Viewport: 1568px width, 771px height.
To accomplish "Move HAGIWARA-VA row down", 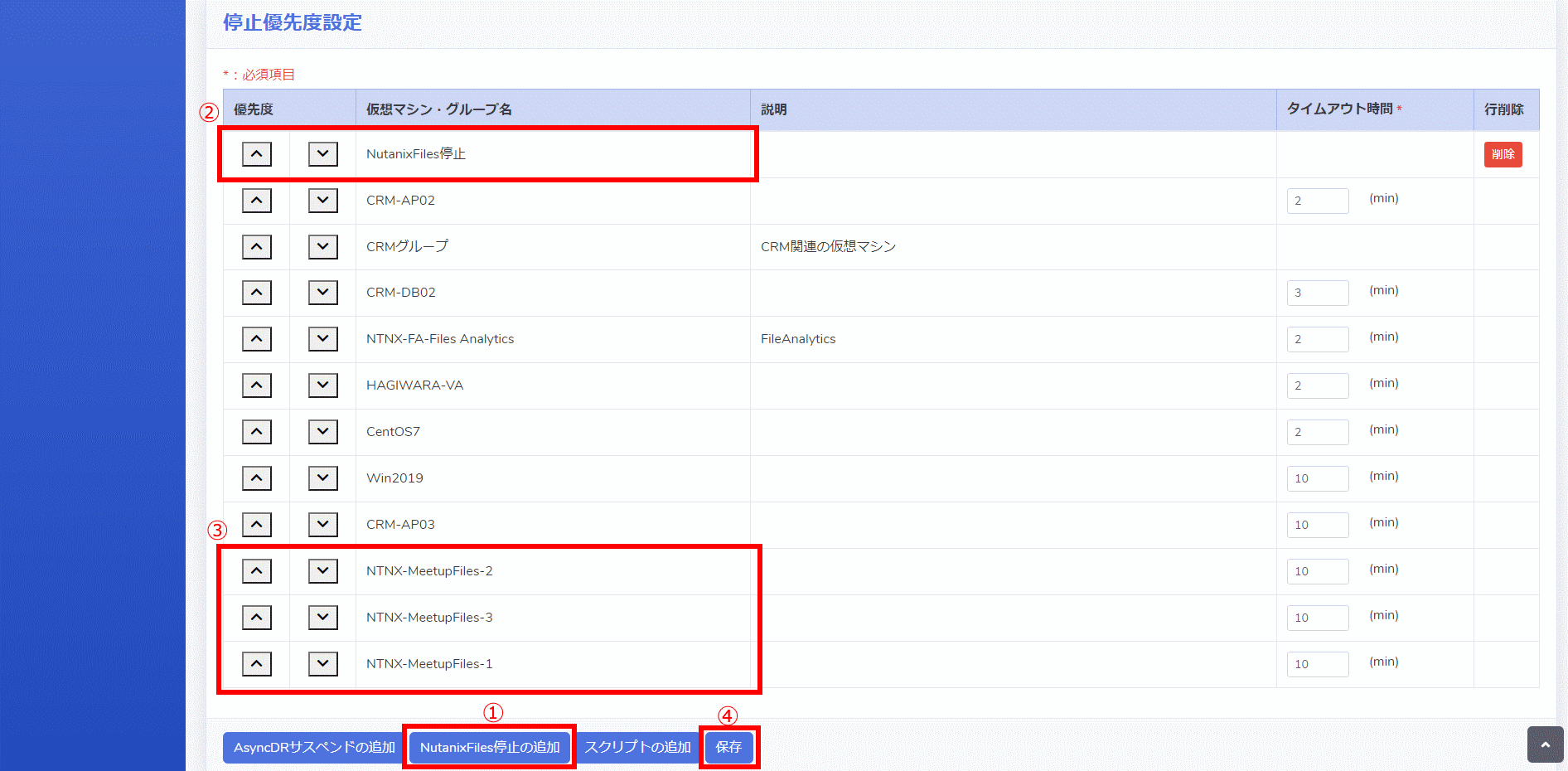I will (323, 385).
